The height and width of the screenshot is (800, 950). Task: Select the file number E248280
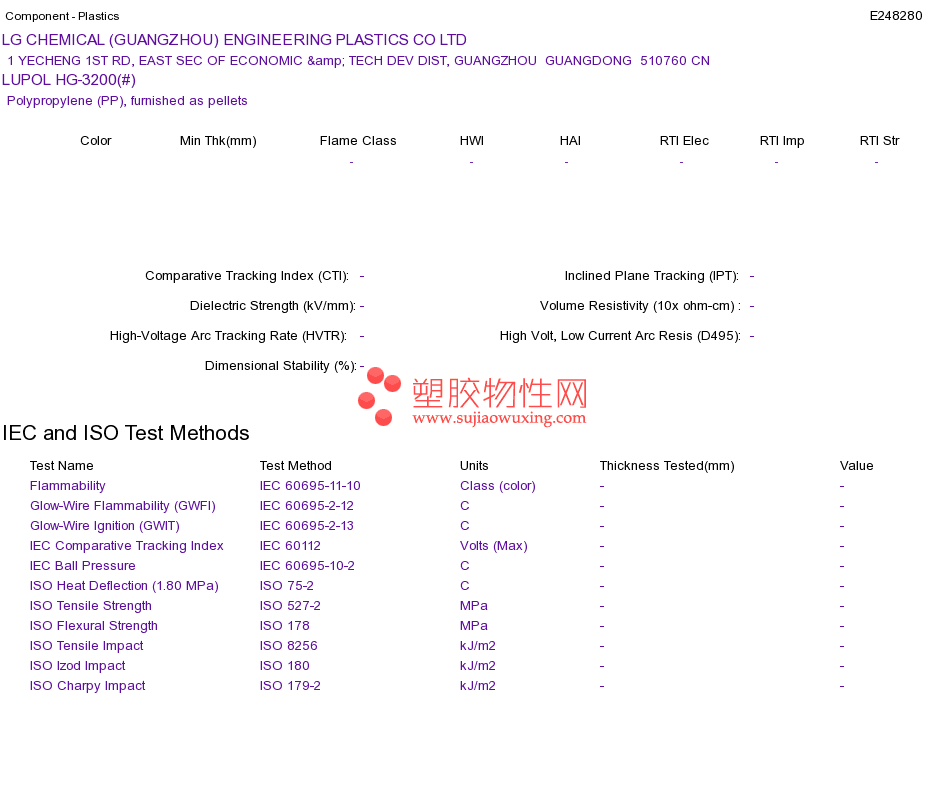[x=895, y=16]
